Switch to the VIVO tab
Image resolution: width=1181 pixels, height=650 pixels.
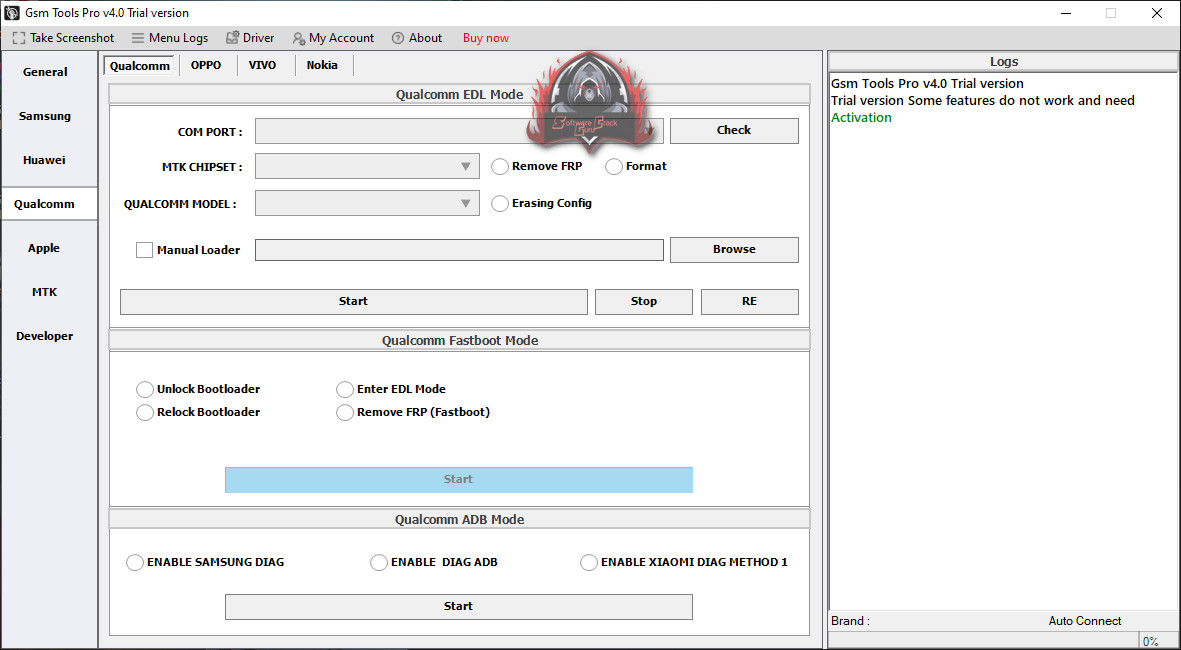[x=262, y=66]
